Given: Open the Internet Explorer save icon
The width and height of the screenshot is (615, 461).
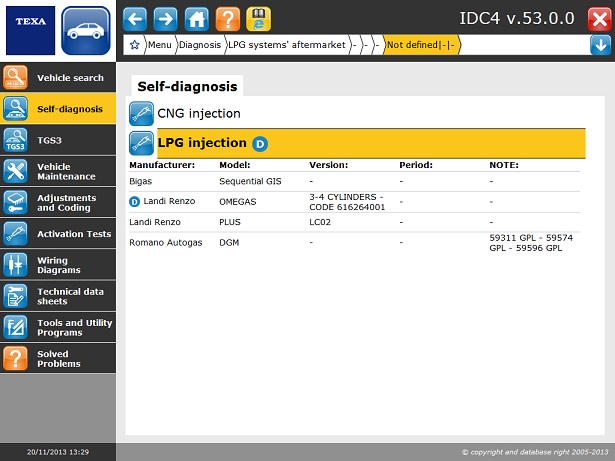Looking at the screenshot, I should tap(258, 18).
